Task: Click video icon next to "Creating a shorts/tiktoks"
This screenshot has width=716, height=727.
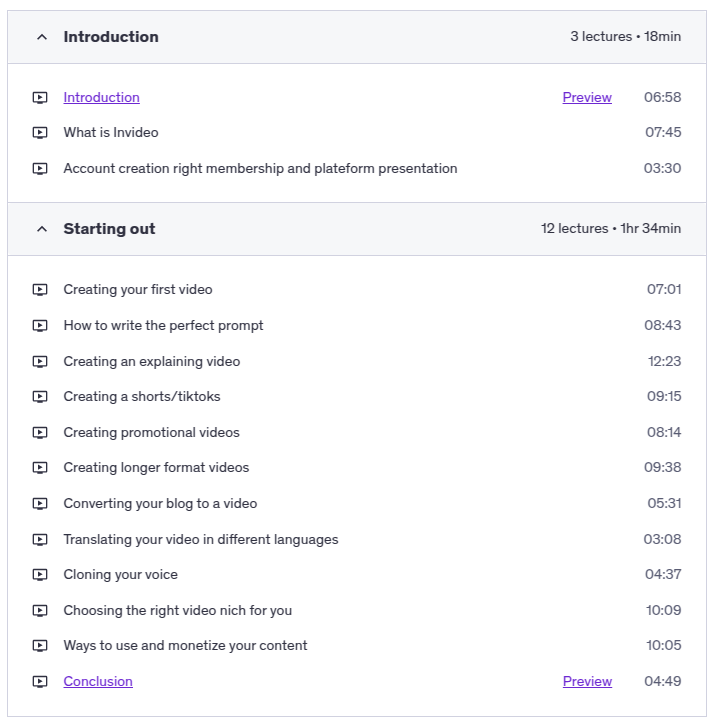Action: click(40, 397)
